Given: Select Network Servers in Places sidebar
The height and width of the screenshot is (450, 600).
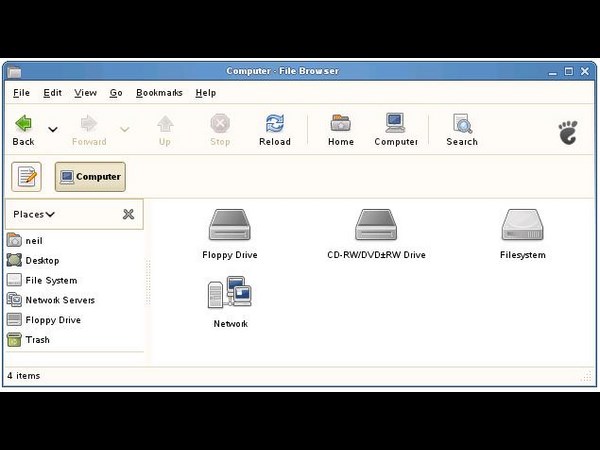Looking at the screenshot, I should coord(59,300).
